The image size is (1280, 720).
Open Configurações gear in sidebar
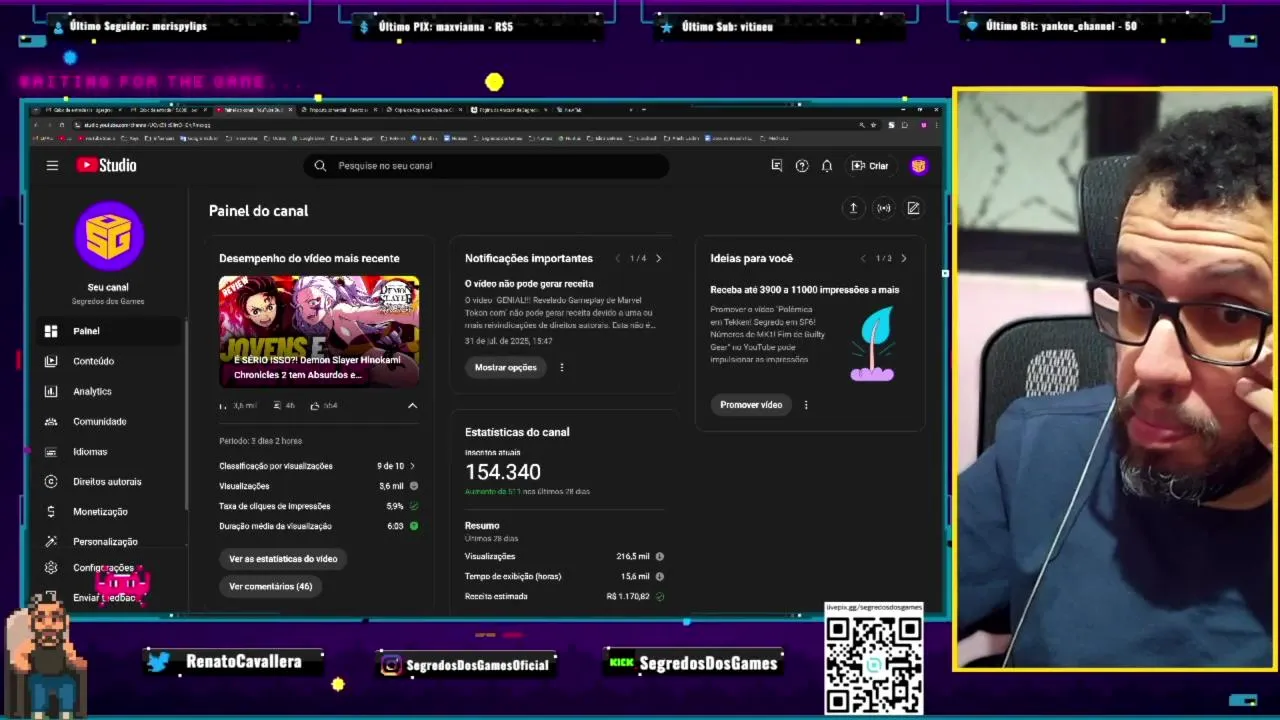click(51, 568)
